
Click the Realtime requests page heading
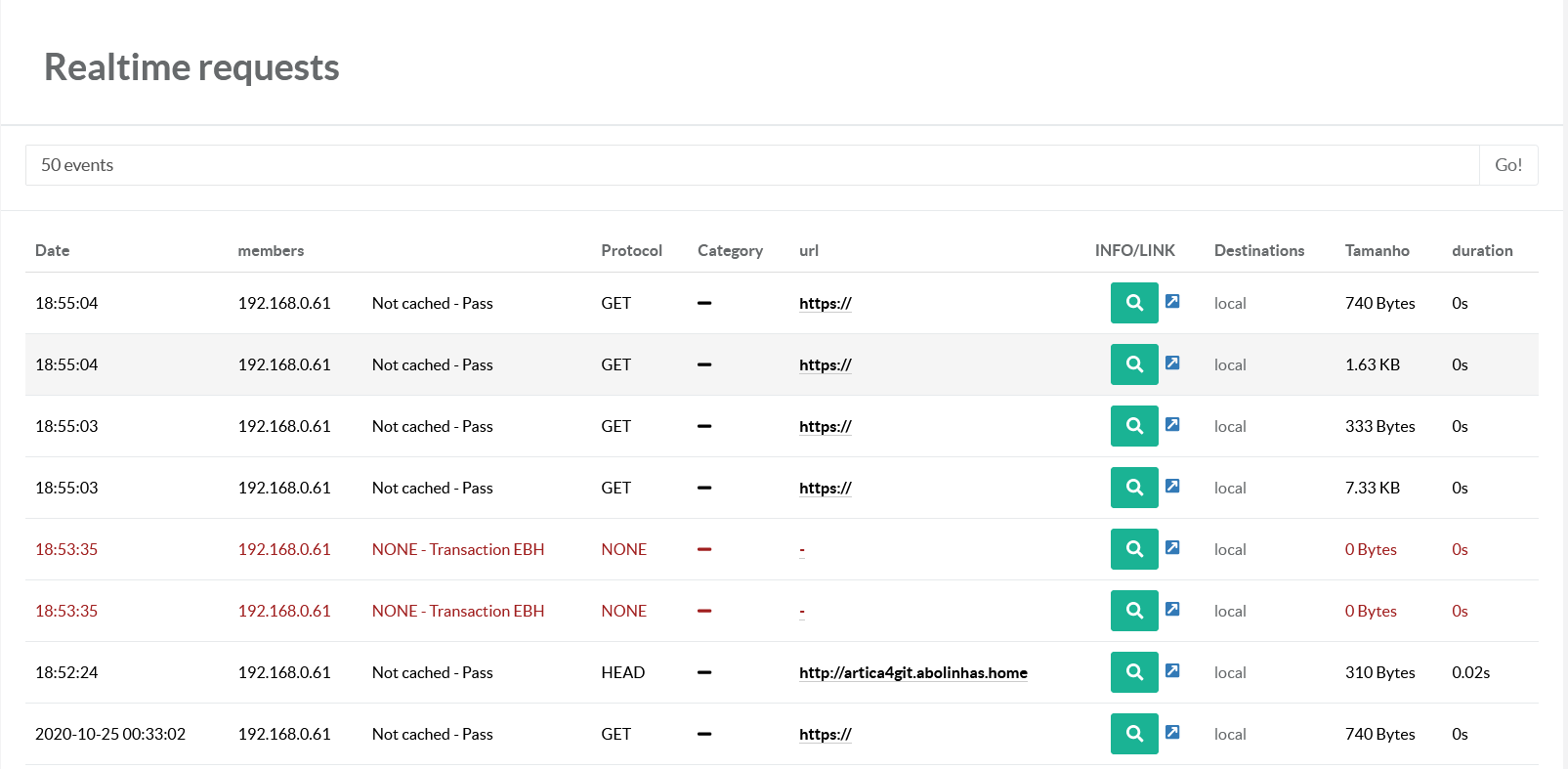(x=191, y=67)
